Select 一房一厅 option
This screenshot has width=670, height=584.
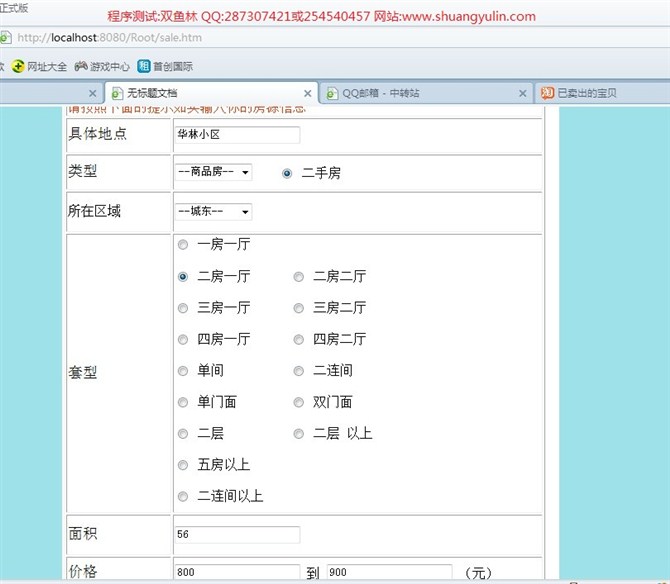pyautogui.click(x=183, y=245)
